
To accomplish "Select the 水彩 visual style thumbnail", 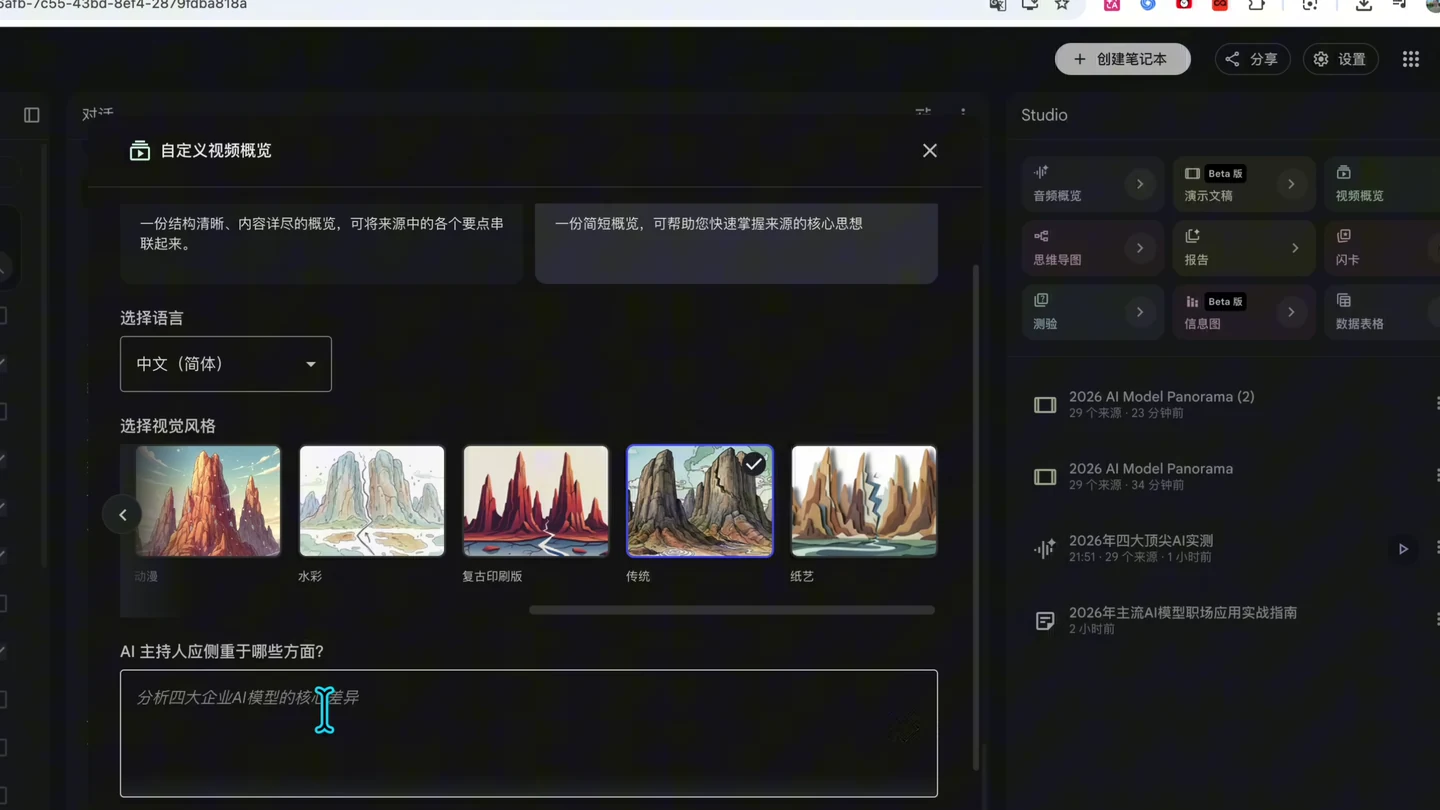I will [372, 501].
